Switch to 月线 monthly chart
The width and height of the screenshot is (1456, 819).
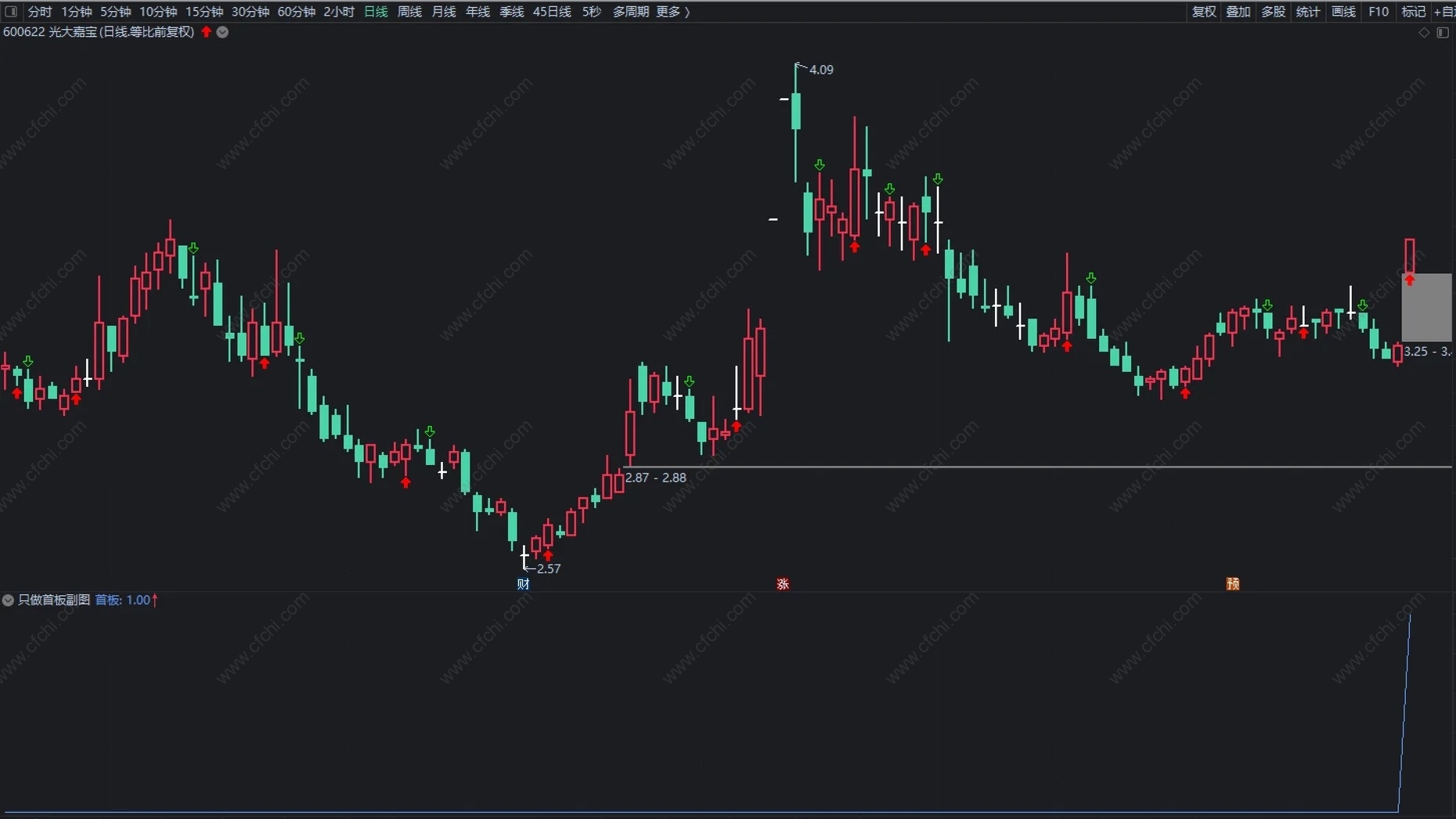(x=444, y=12)
